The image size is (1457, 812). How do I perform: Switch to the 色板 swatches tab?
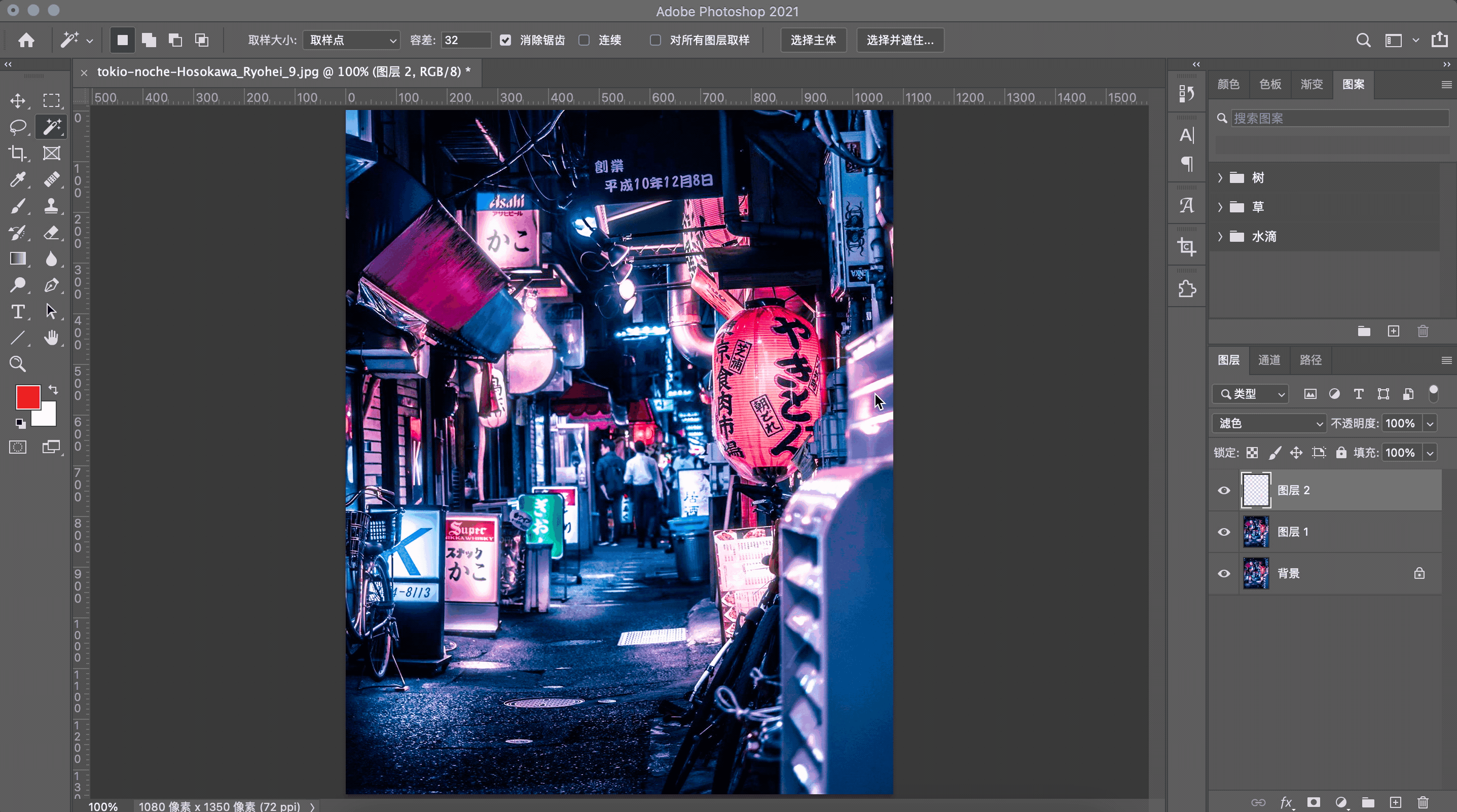click(x=1270, y=84)
